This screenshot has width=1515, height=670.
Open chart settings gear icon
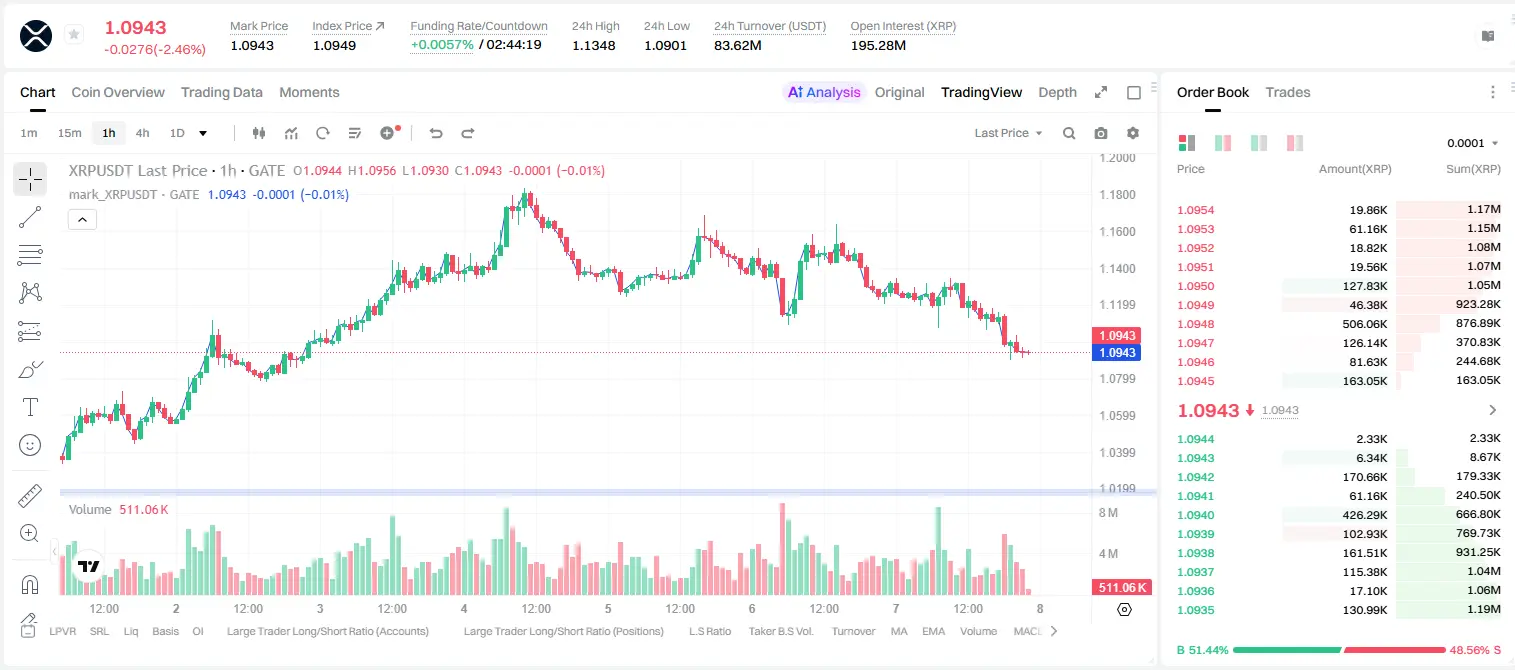pos(1133,133)
